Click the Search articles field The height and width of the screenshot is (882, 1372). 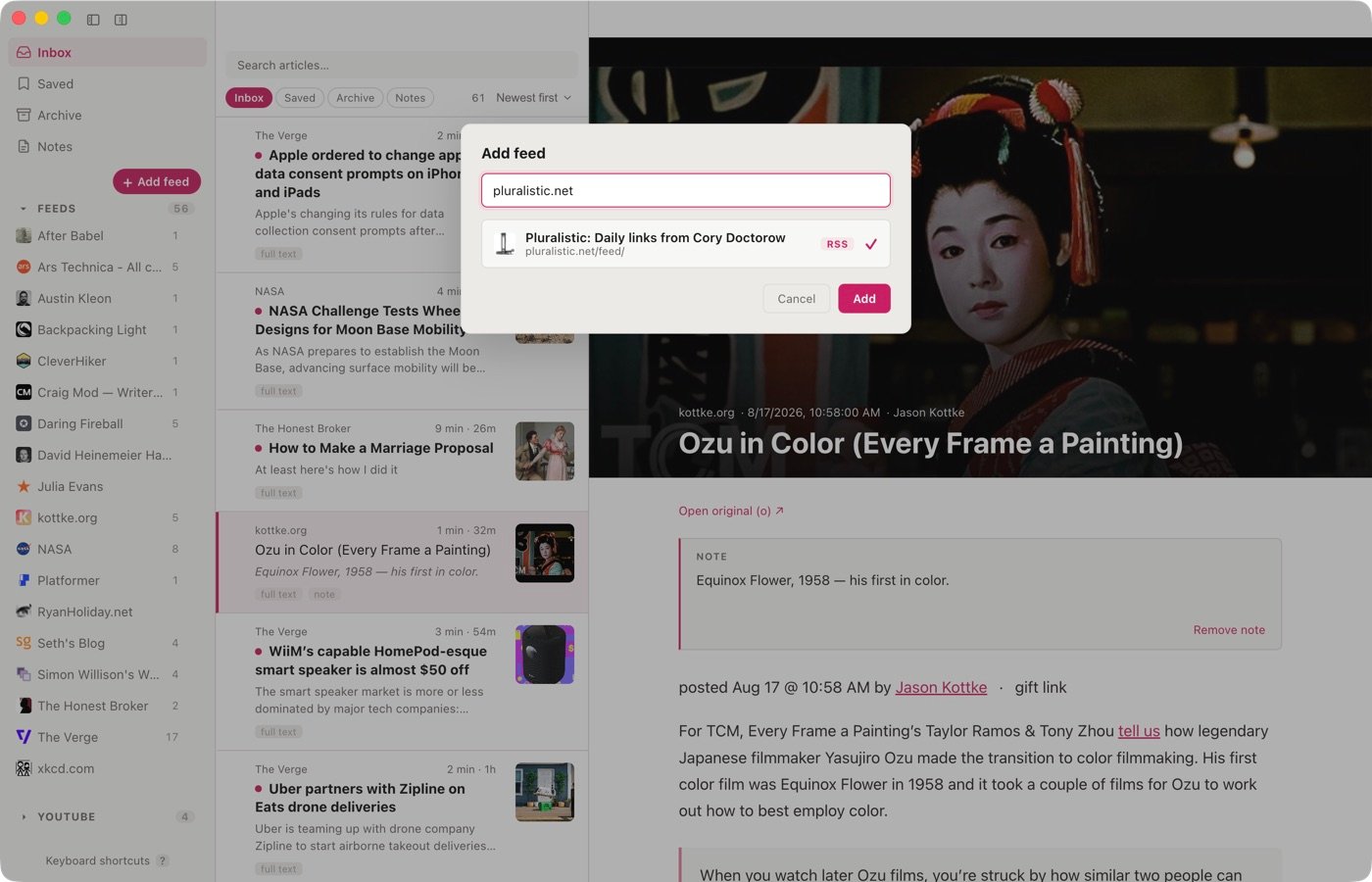(x=402, y=66)
